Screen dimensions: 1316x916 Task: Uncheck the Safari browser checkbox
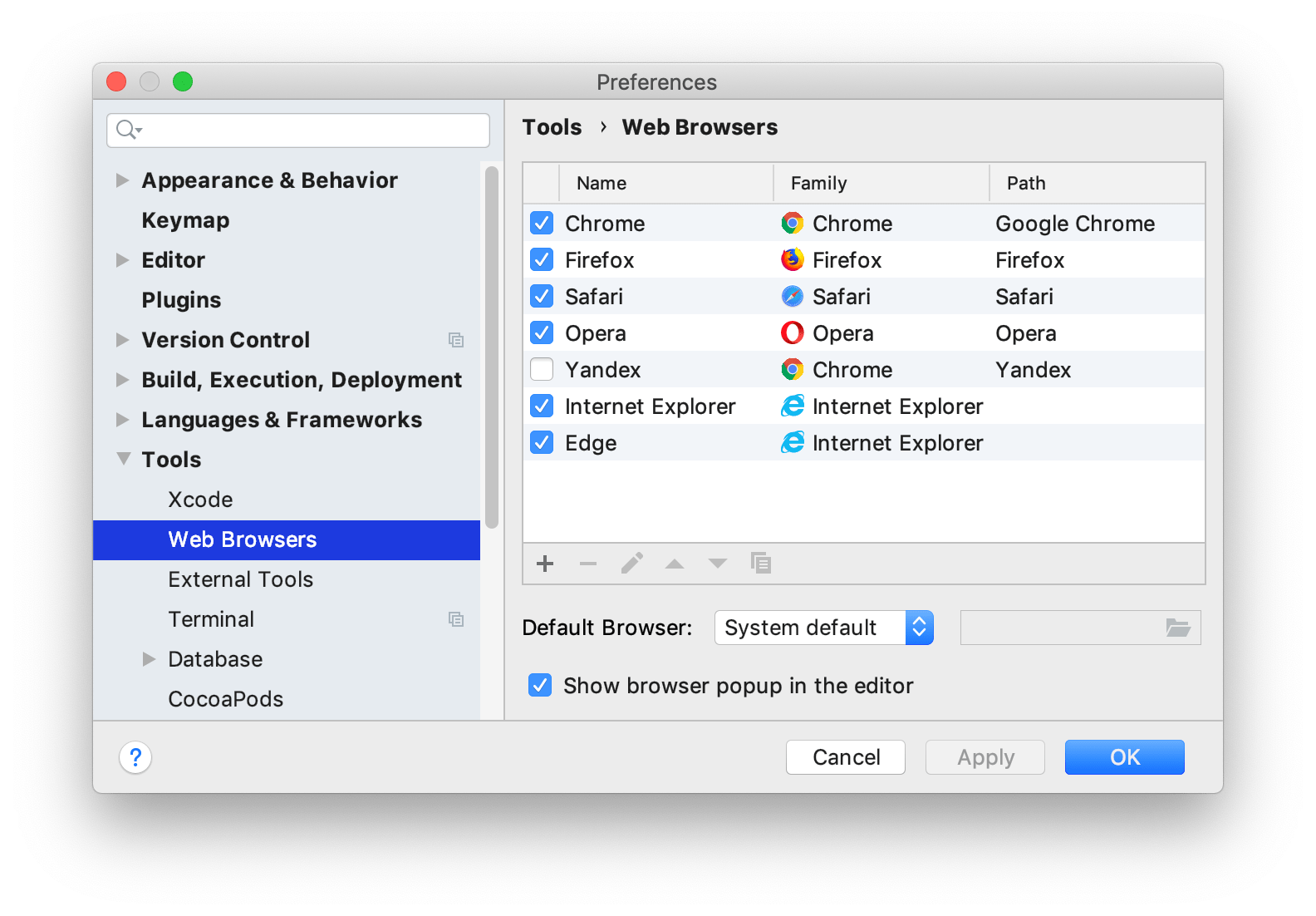coord(542,296)
